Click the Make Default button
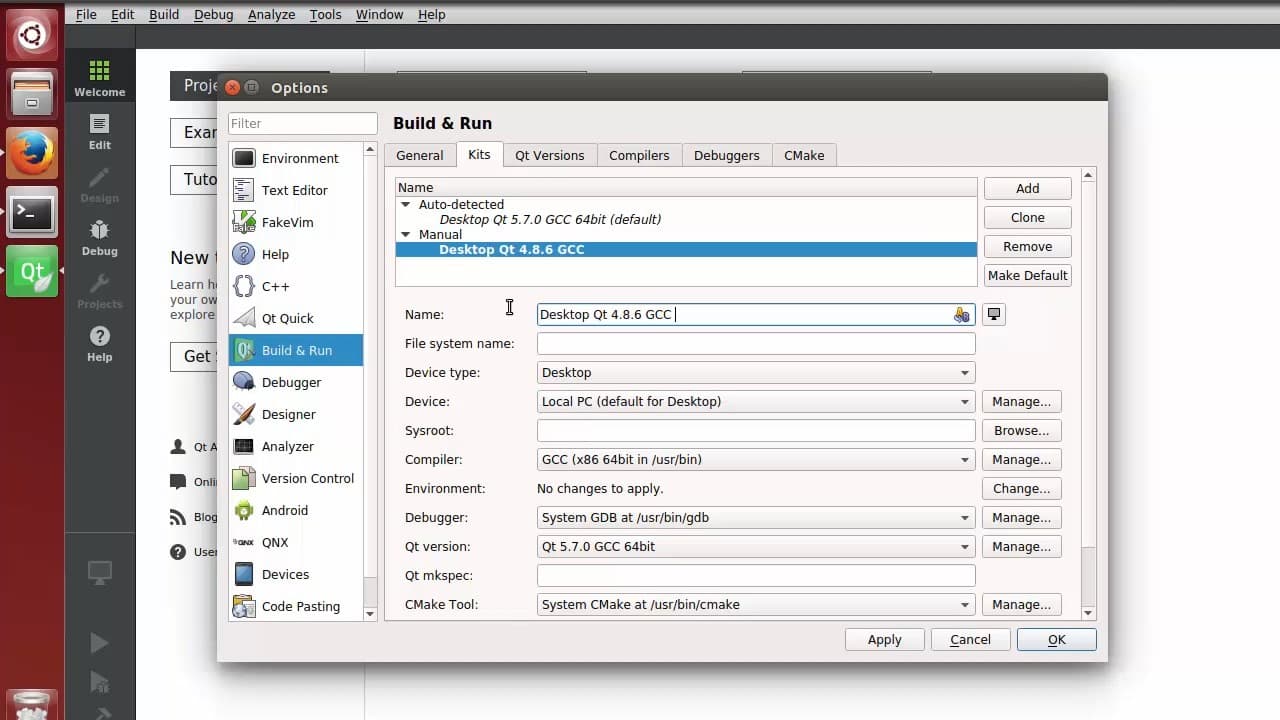 pos(1028,275)
